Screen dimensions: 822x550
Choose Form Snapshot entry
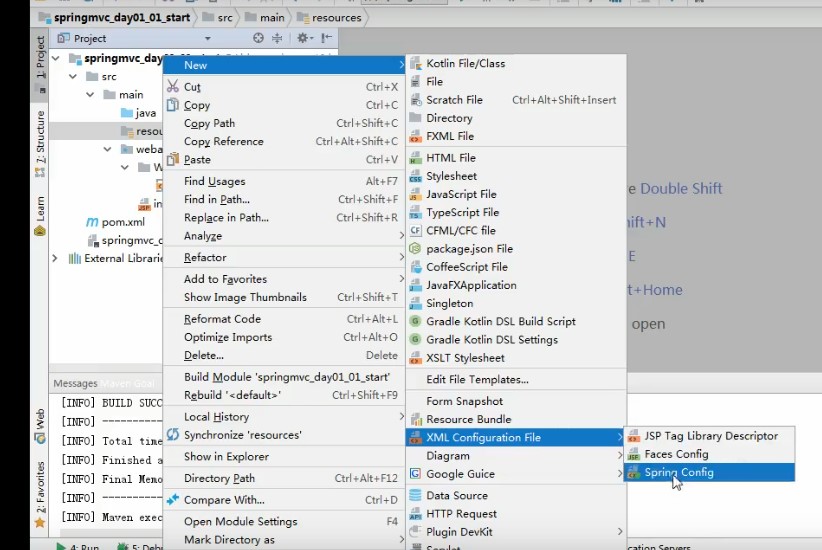[516, 401]
